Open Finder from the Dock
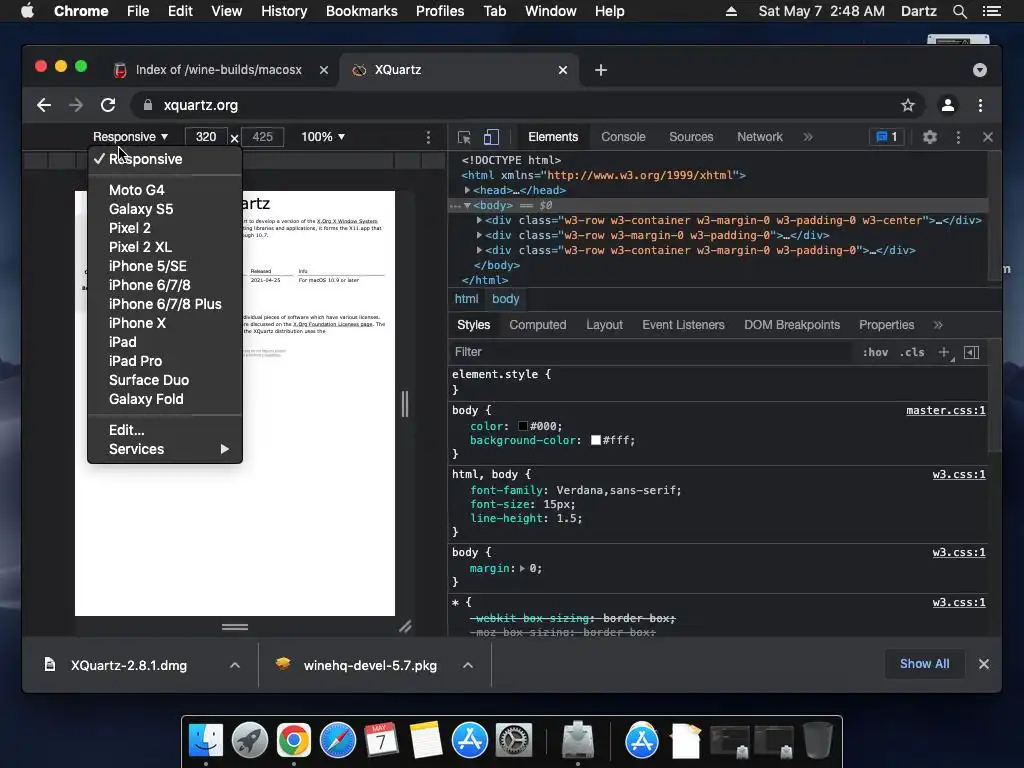Image resolution: width=1024 pixels, height=768 pixels. (206, 741)
